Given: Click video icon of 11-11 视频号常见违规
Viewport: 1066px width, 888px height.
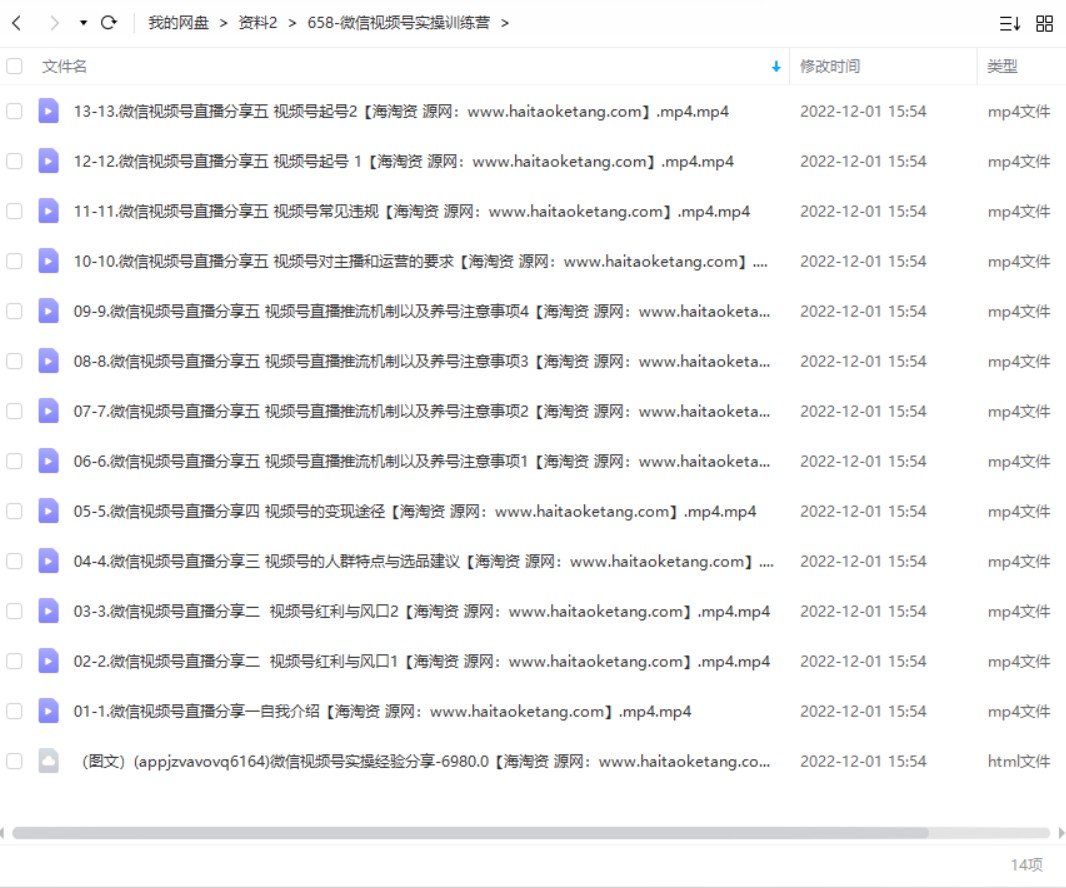Looking at the screenshot, I should [48, 211].
